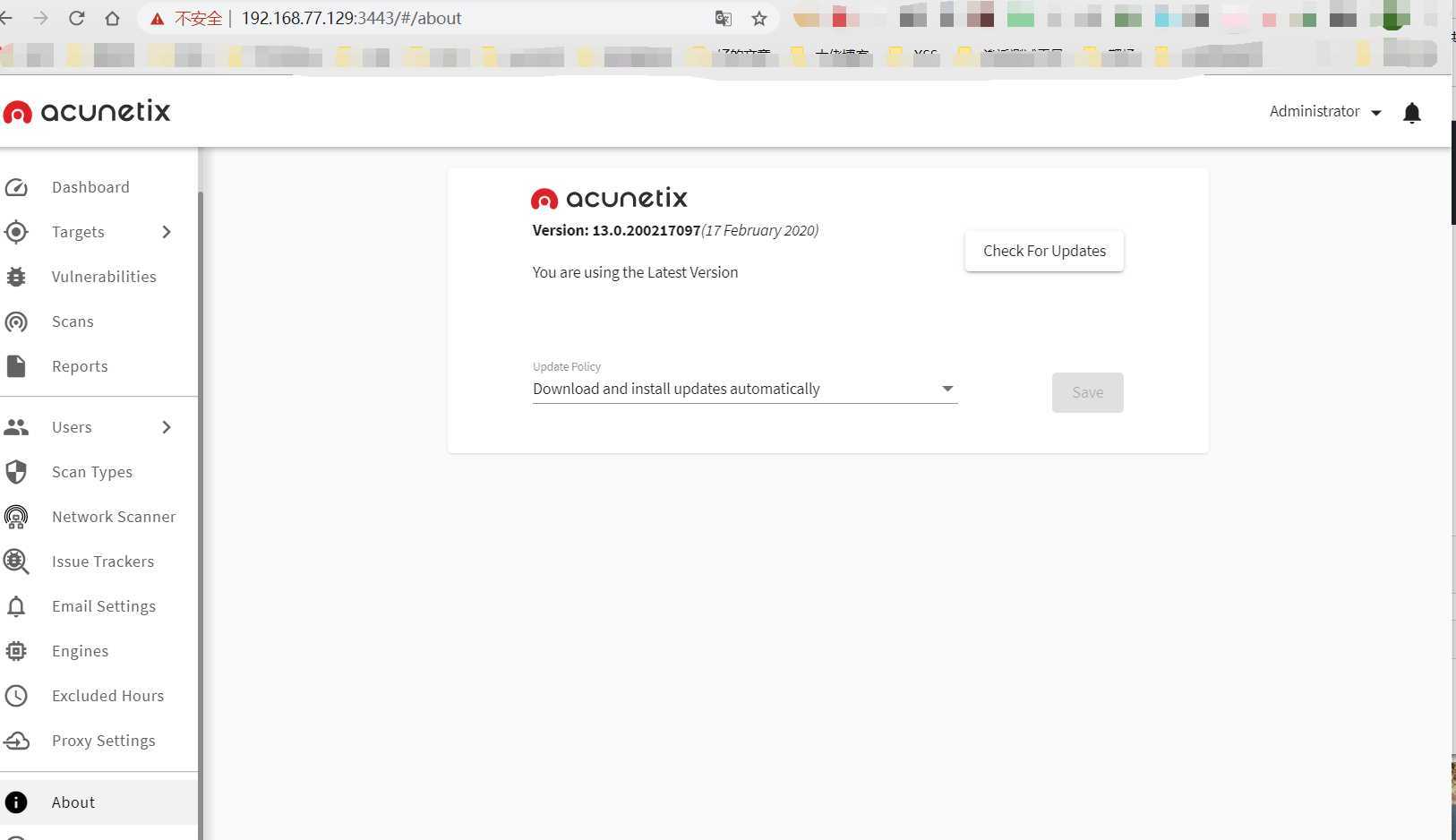Click the Email Settings bell icon
The height and width of the screenshot is (840, 1456).
16,606
